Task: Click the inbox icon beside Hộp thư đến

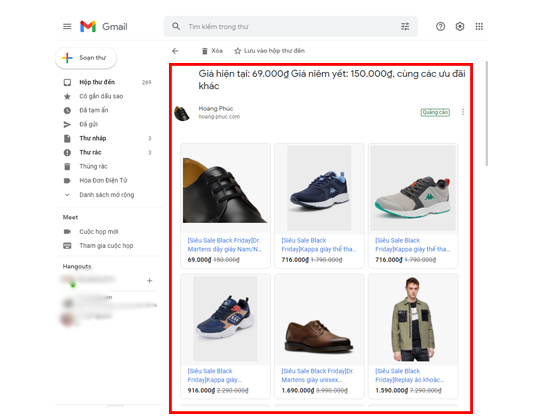Action: click(x=67, y=82)
